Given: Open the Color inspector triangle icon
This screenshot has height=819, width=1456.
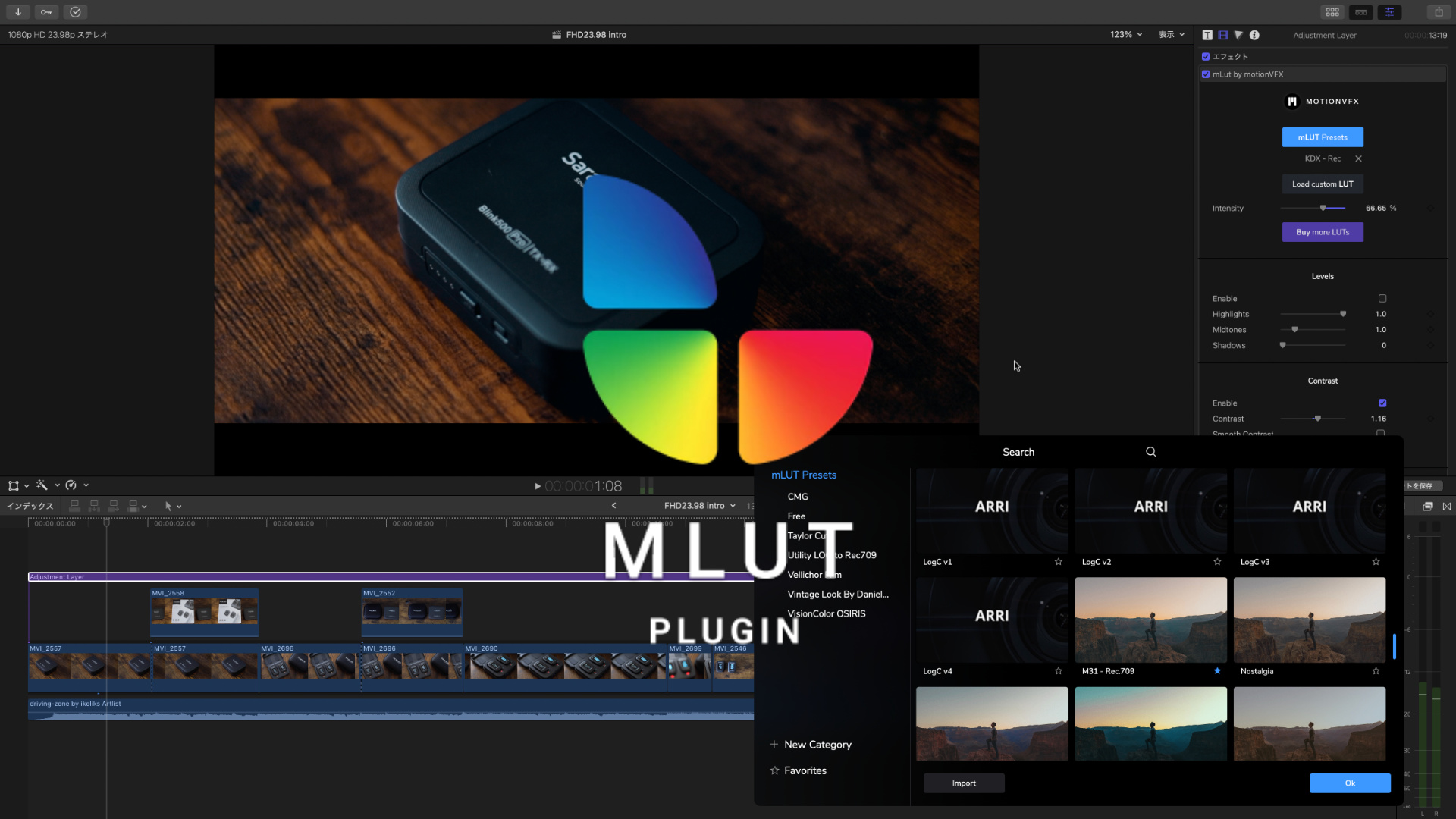Looking at the screenshot, I should click(1238, 35).
